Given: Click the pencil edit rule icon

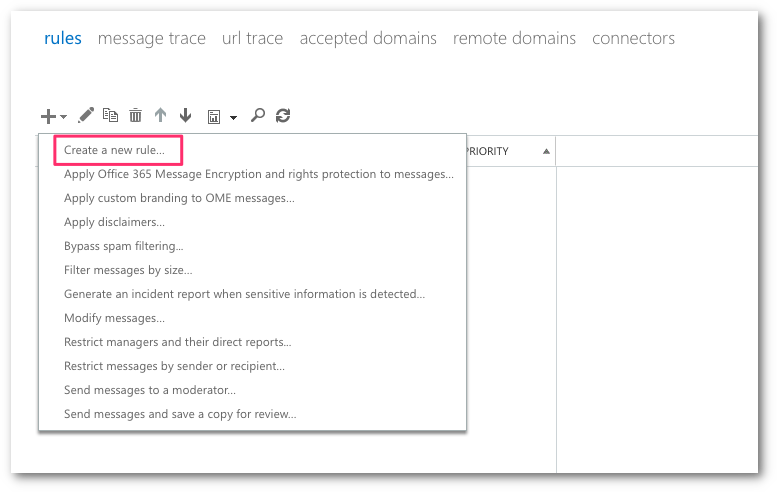Looking at the screenshot, I should [x=86, y=116].
